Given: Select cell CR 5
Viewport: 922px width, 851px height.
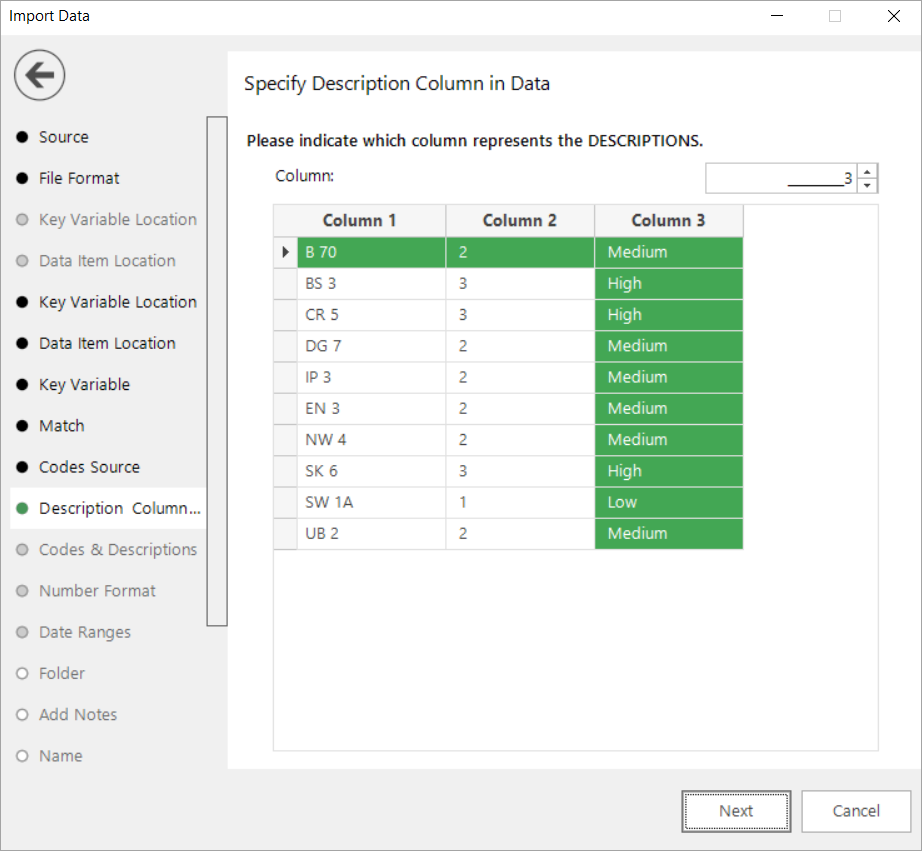Looking at the screenshot, I should 371,315.
